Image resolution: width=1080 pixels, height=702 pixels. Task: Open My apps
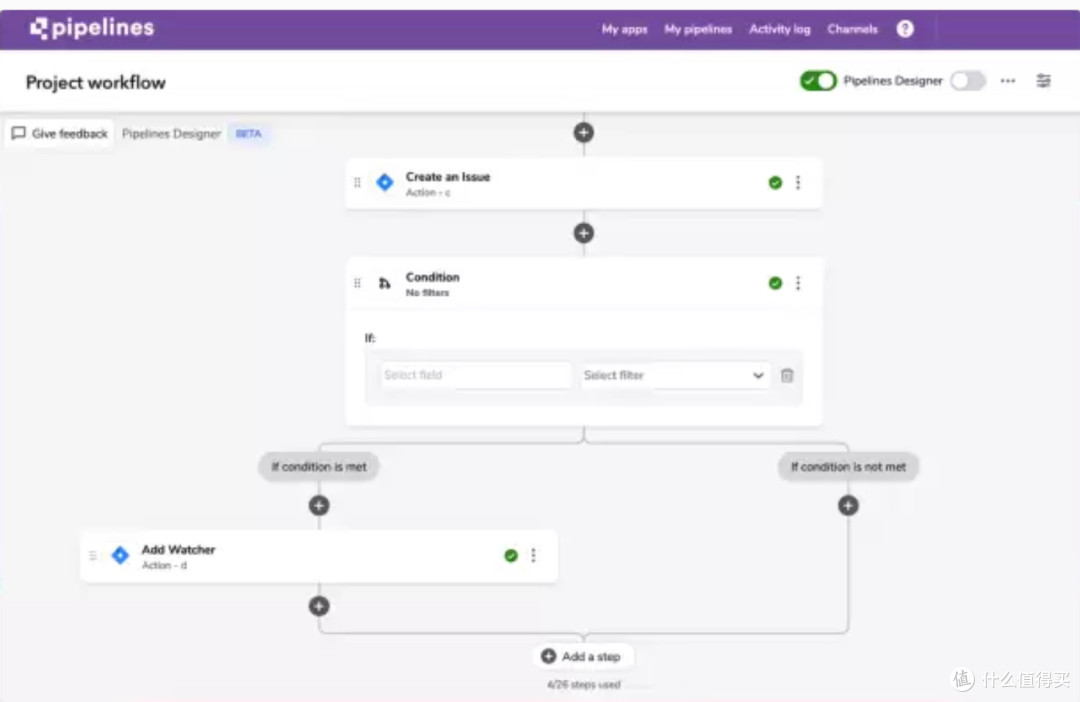624,29
